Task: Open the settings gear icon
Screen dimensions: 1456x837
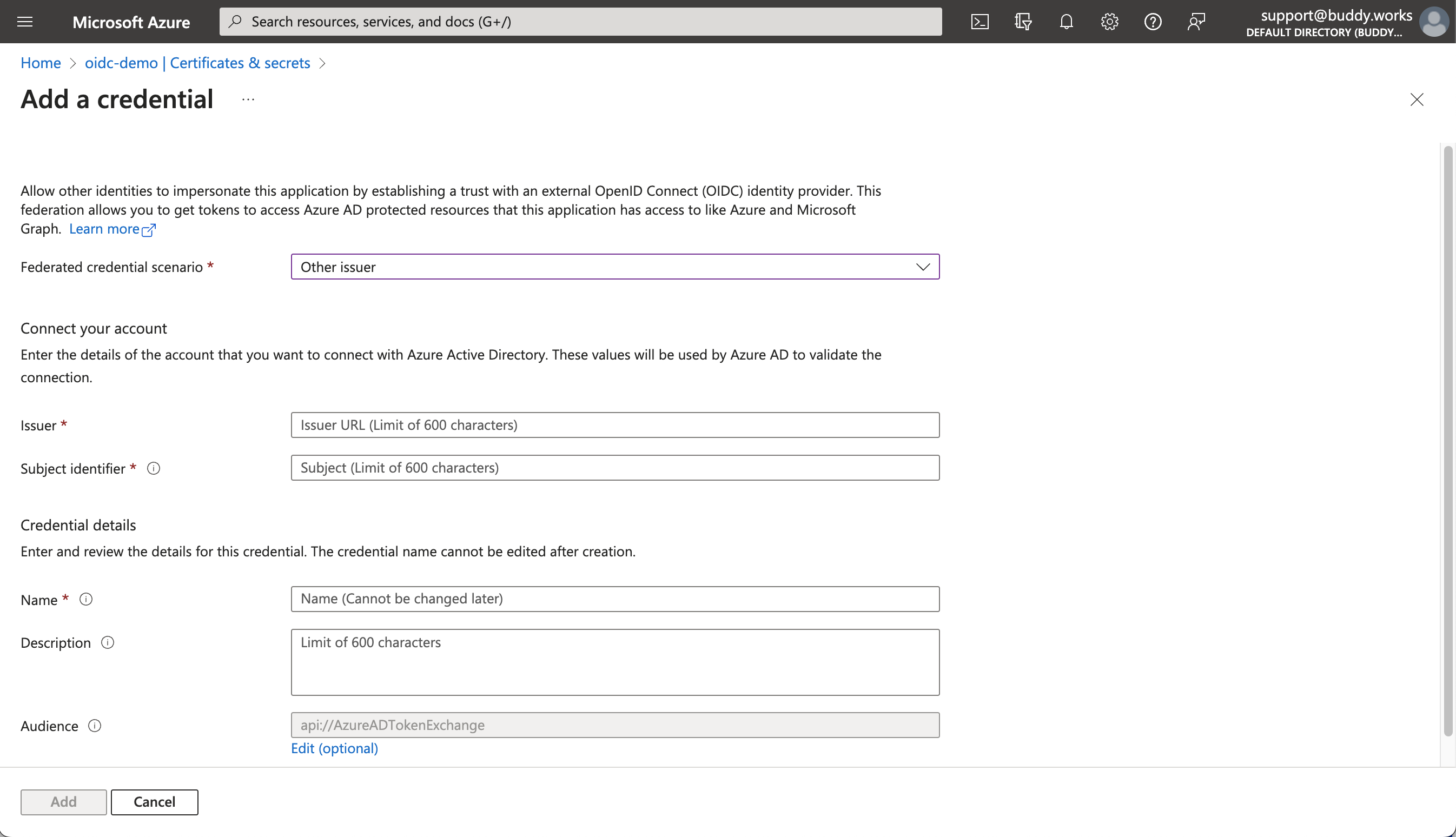Action: pyautogui.click(x=1109, y=21)
